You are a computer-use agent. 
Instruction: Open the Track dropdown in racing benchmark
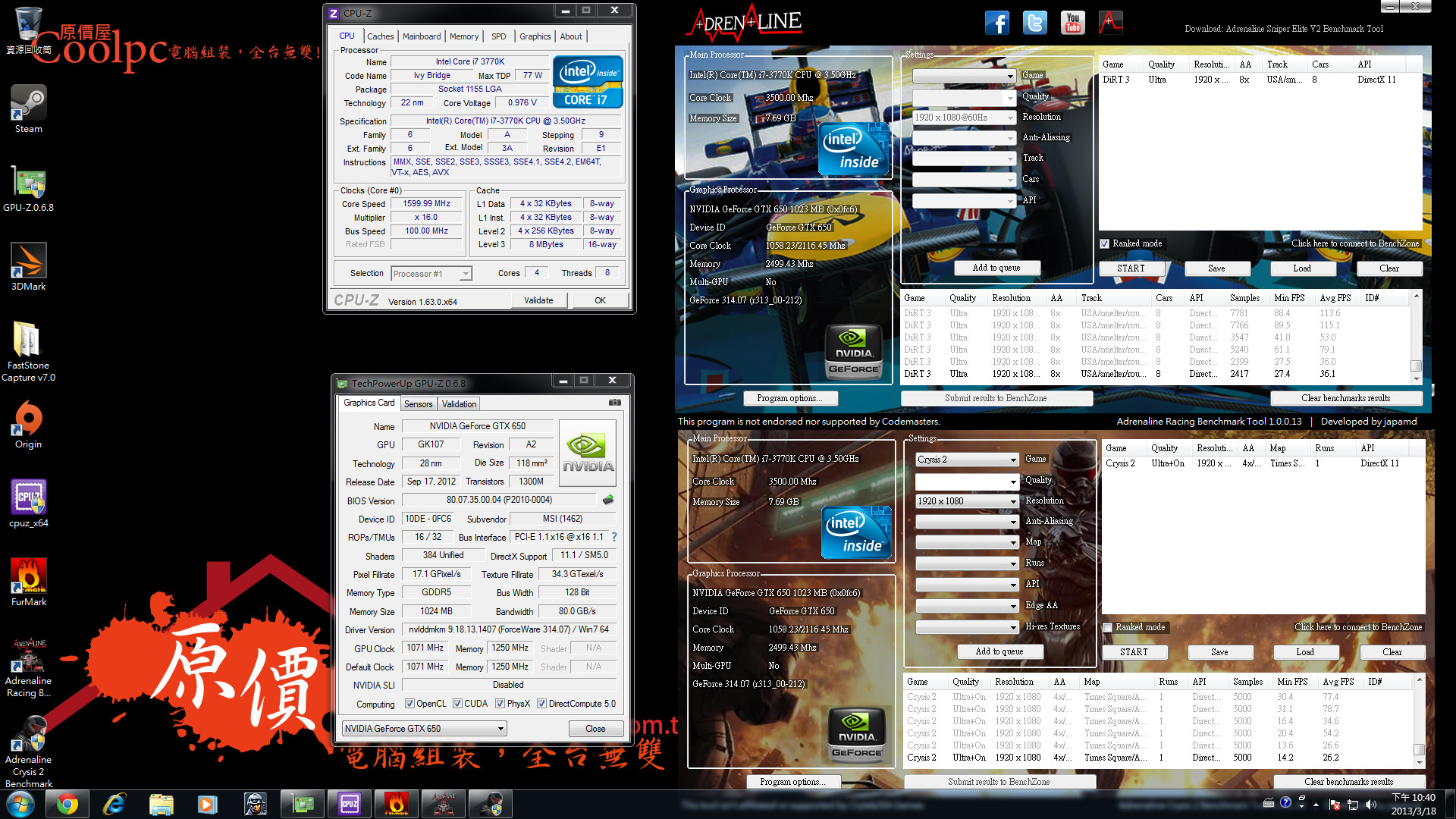pos(964,158)
